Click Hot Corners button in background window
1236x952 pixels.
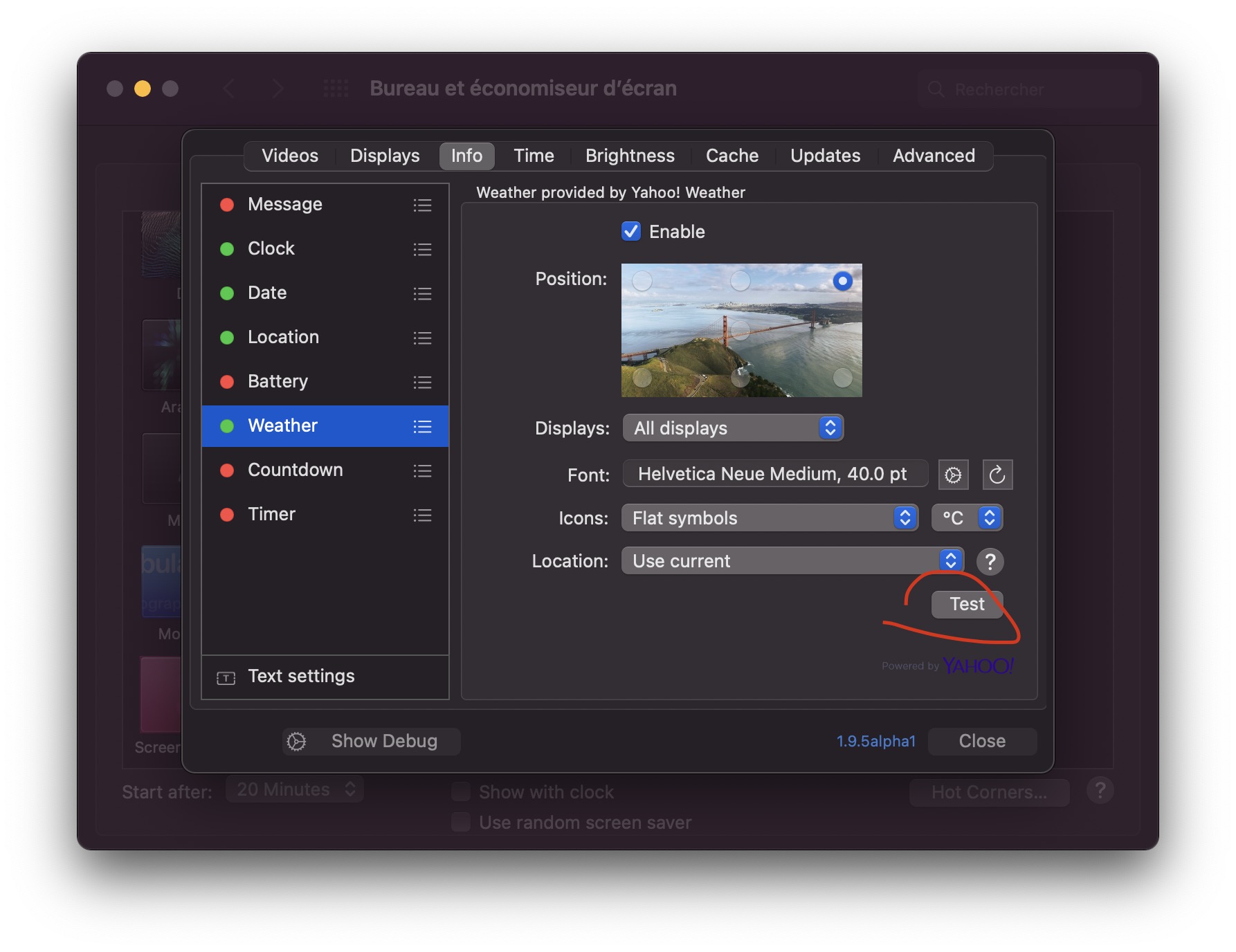click(989, 791)
